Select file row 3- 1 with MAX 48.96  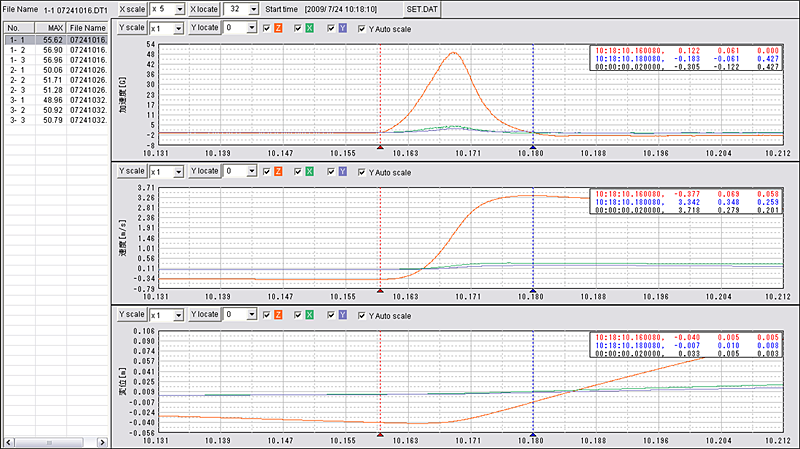point(57,100)
